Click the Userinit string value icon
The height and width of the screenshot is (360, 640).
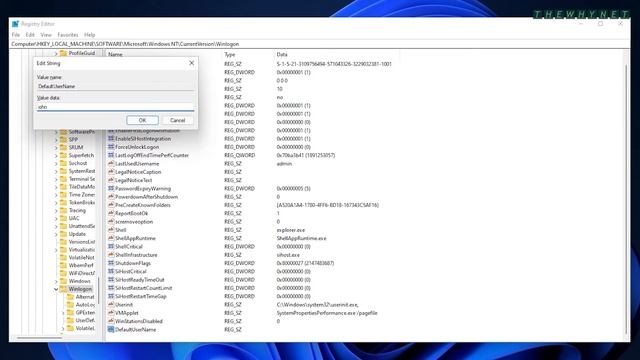click(x=111, y=304)
